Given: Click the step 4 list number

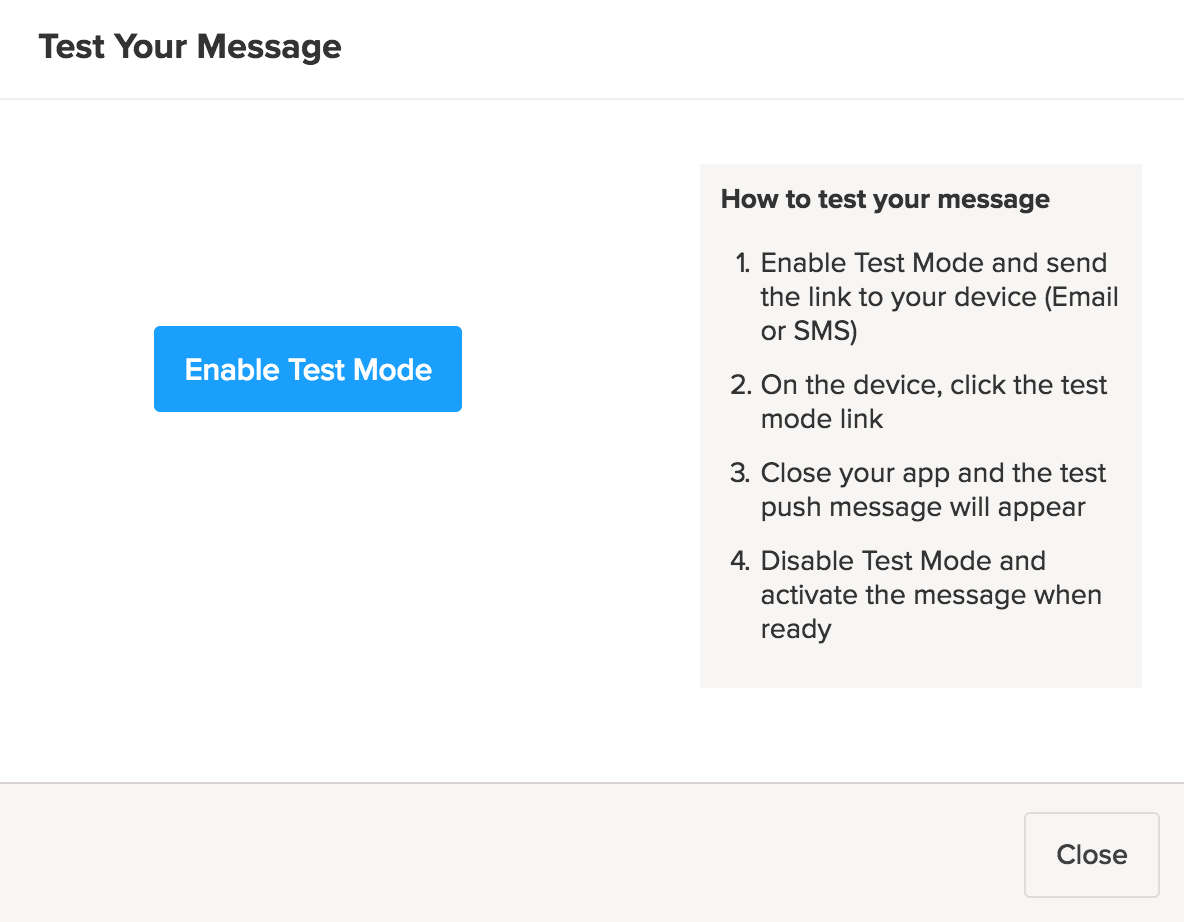Looking at the screenshot, I should 740,561.
